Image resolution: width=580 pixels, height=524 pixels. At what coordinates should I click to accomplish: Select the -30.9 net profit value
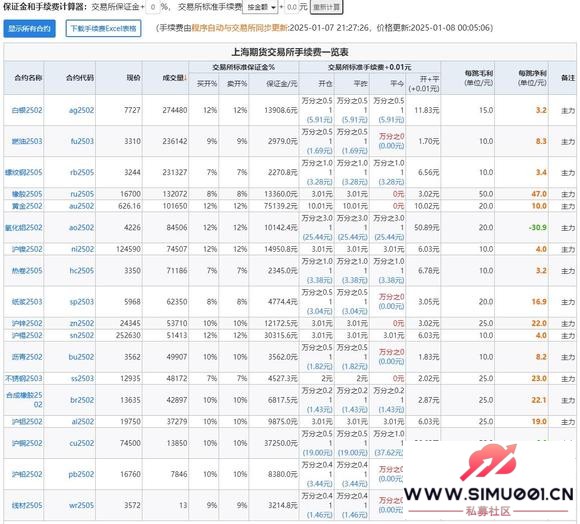pyautogui.click(x=538, y=227)
